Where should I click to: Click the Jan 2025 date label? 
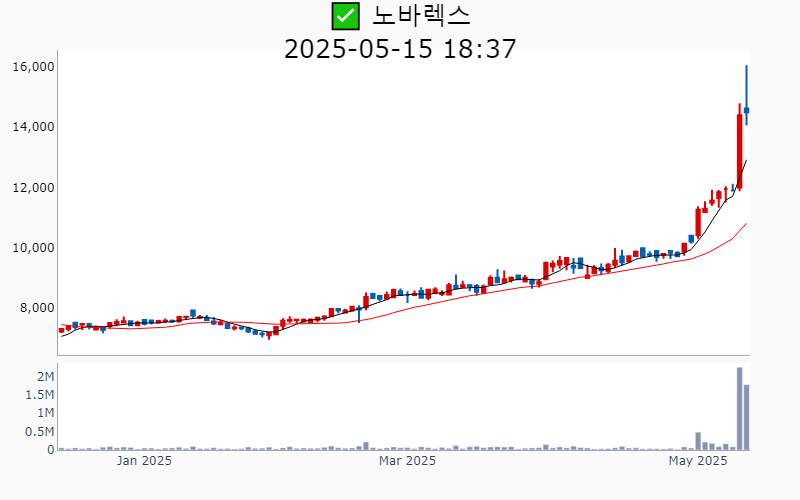tap(144, 461)
